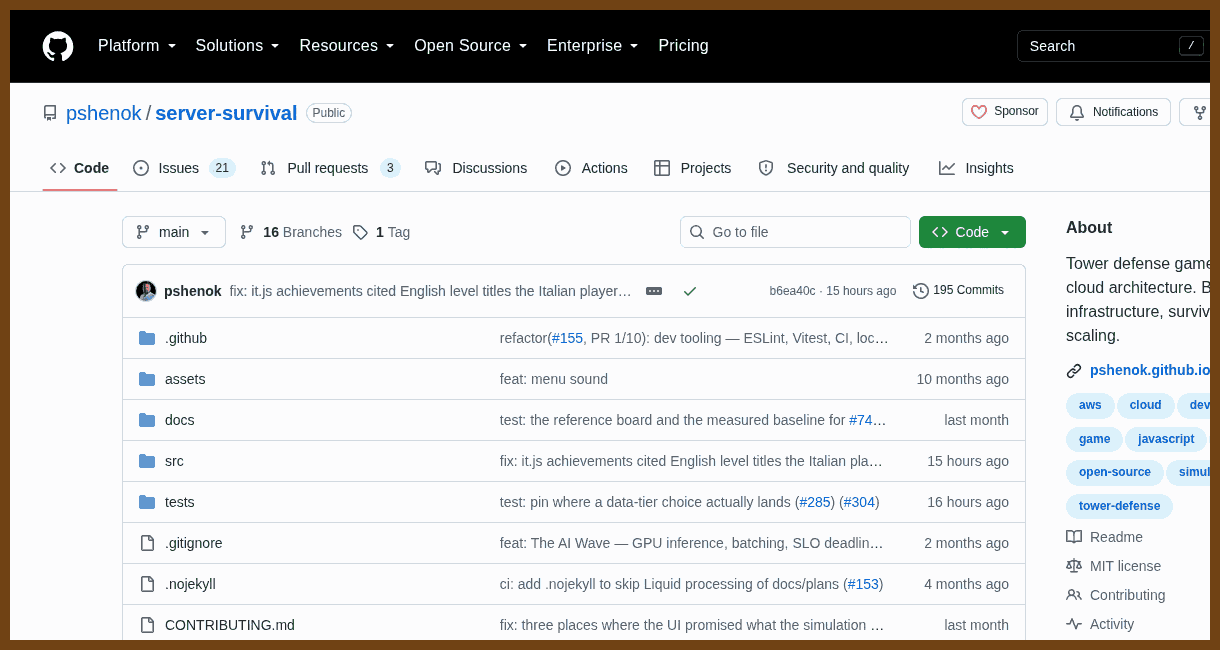The width and height of the screenshot is (1220, 650).
Task: View the MIT license link
Action: pos(1113,566)
